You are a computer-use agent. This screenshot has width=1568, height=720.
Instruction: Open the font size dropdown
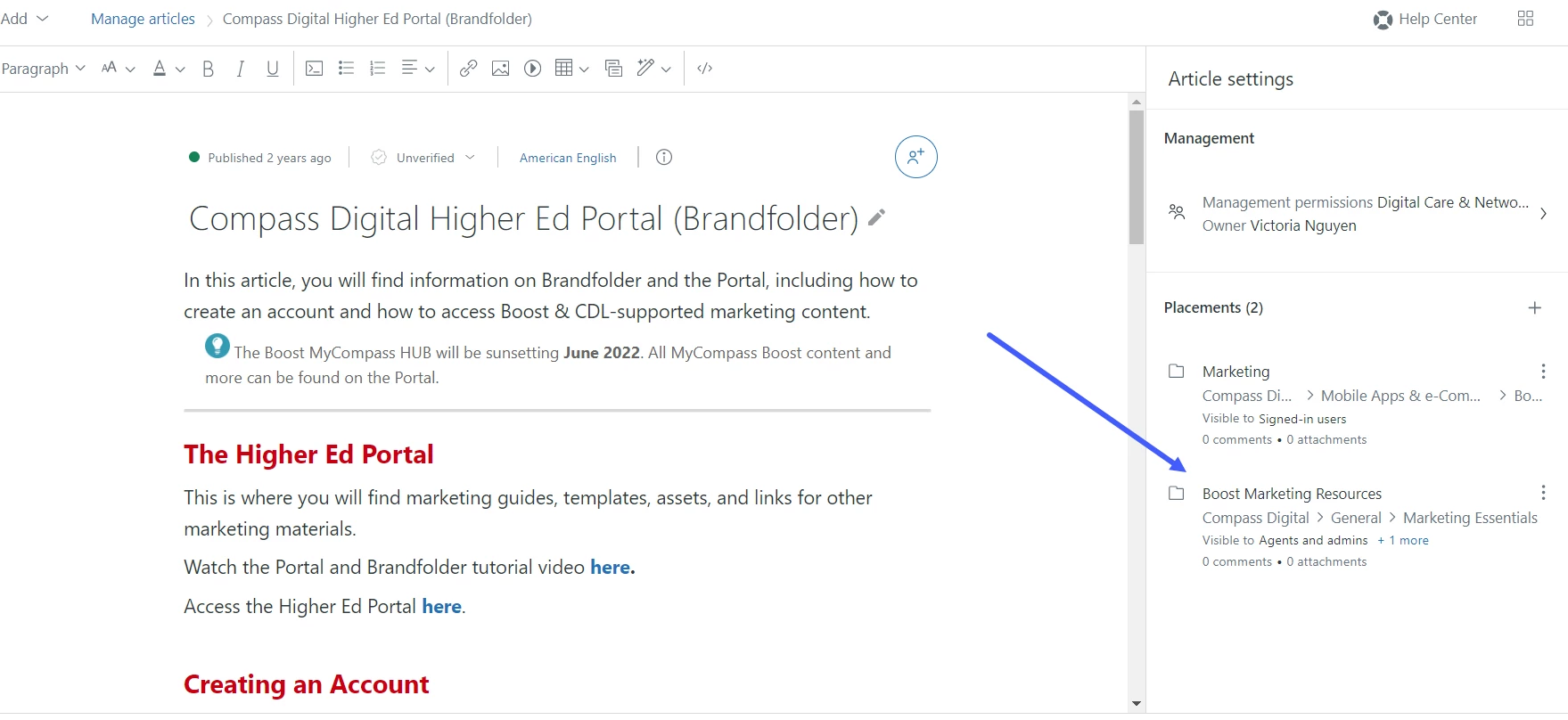[118, 69]
